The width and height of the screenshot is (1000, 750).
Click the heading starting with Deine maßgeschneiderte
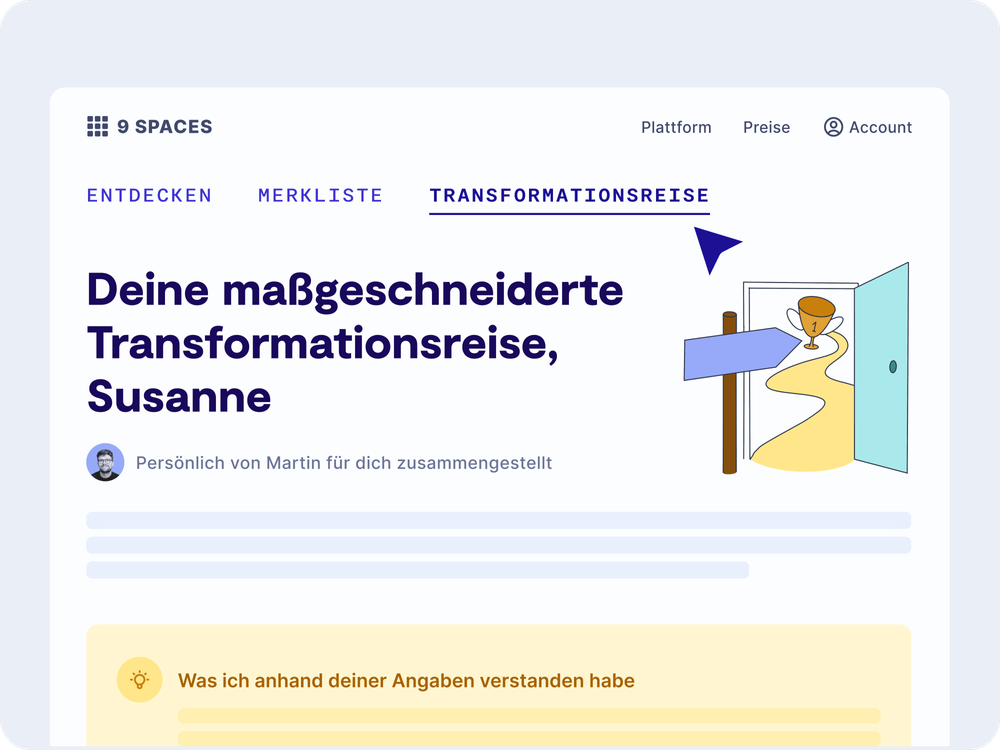click(x=354, y=290)
